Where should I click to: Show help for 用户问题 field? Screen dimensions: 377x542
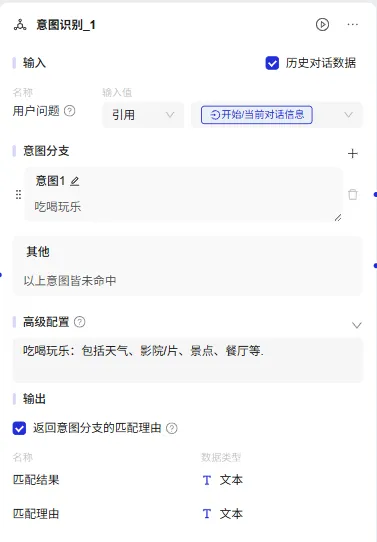click(x=70, y=111)
